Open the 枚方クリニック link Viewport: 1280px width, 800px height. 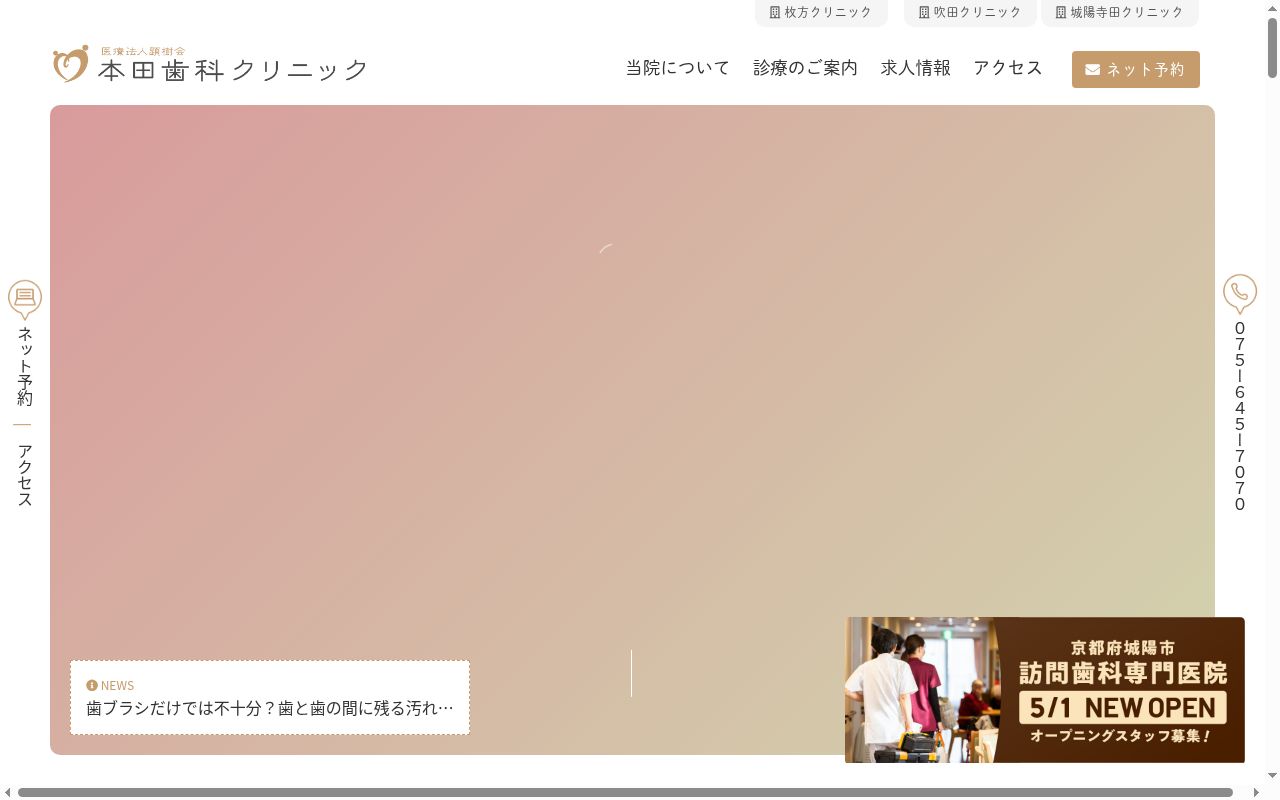tap(821, 12)
